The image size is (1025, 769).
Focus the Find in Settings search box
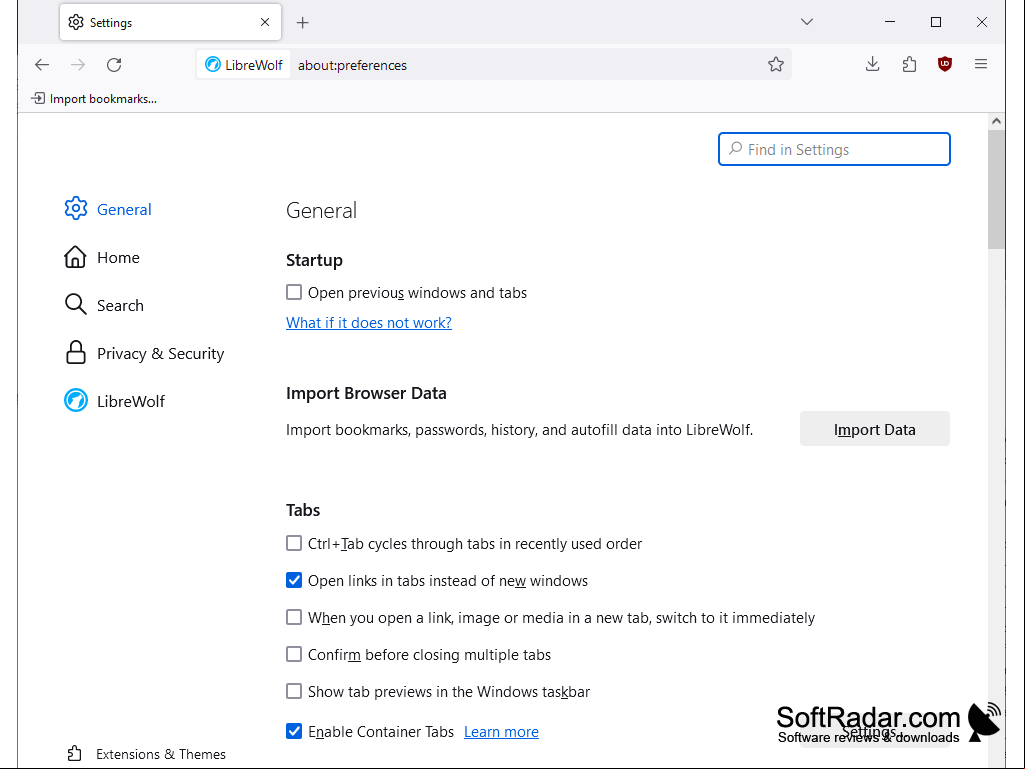834,149
